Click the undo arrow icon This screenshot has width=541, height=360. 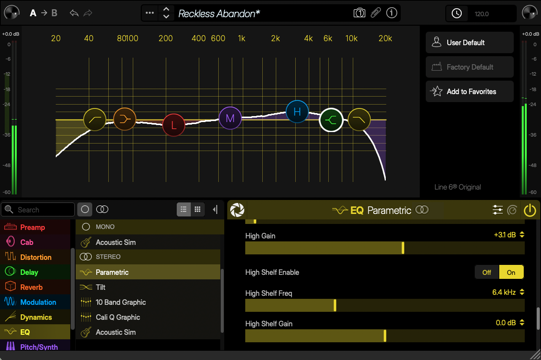click(74, 13)
